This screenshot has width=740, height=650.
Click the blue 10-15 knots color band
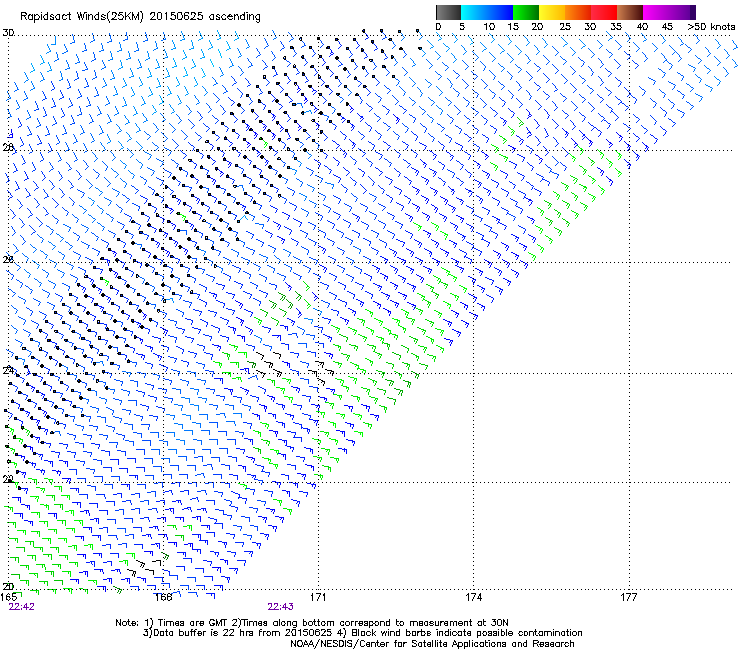[x=500, y=12]
